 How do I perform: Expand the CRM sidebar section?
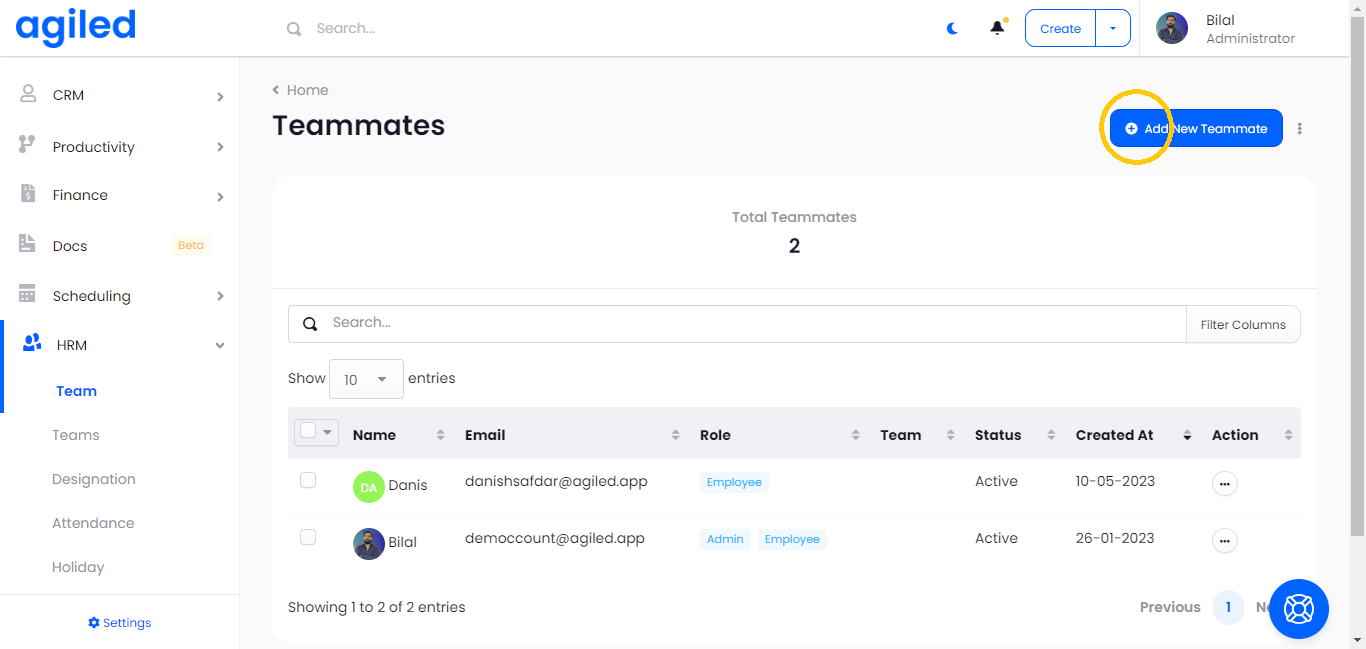click(x=122, y=96)
